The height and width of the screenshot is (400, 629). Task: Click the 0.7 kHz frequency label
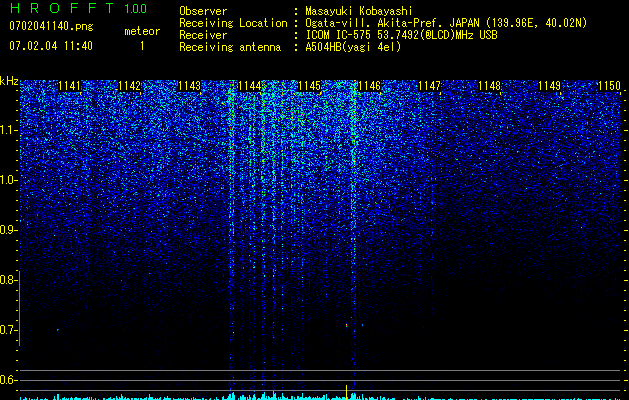point(8,330)
